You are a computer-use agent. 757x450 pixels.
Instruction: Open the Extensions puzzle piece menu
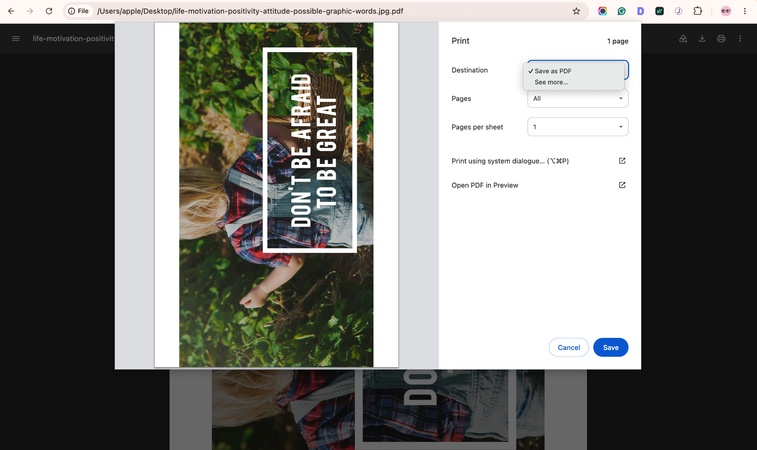(x=698, y=11)
